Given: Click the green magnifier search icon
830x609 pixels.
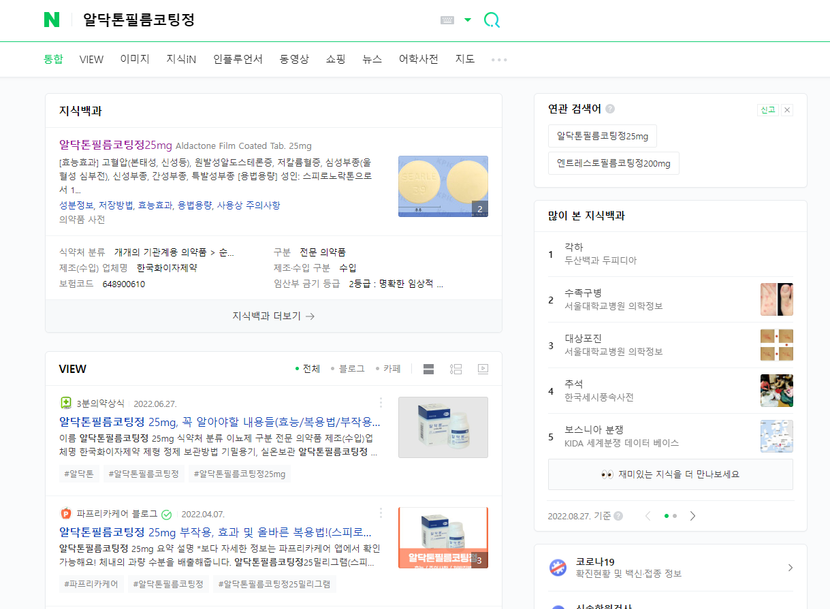Looking at the screenshot, I should coord(491,20).
